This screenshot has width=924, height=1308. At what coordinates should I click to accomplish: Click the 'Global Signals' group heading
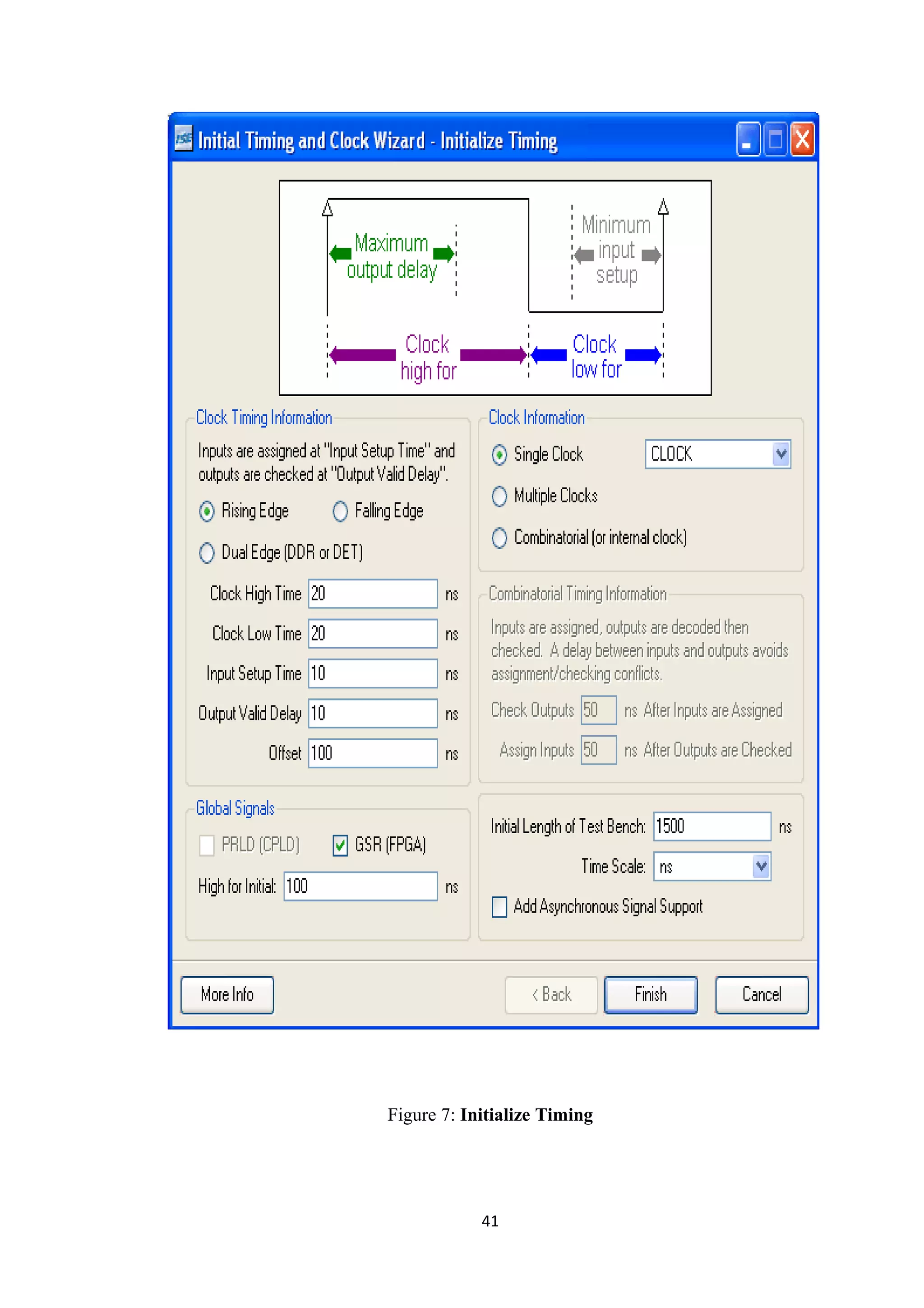[x=235, y=808]
